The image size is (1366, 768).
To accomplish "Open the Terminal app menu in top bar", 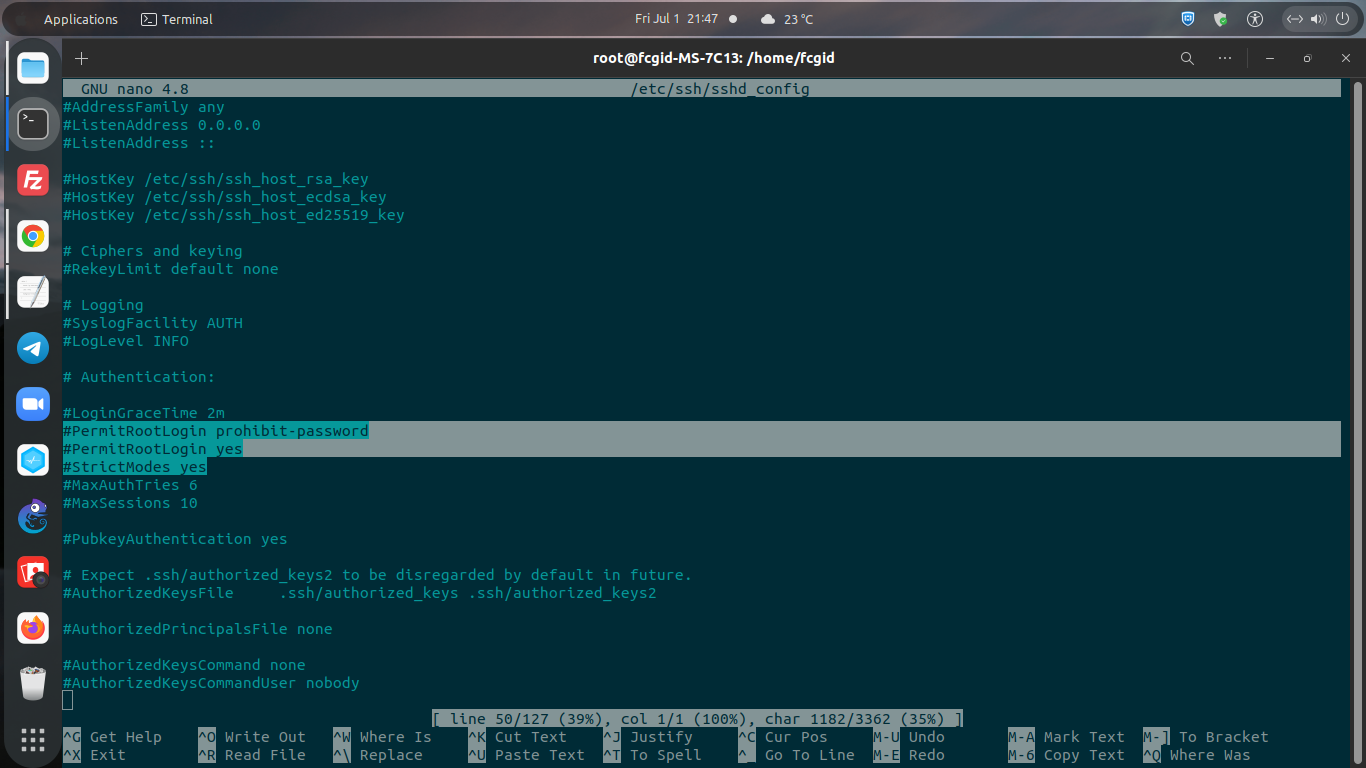I will 177,19.
